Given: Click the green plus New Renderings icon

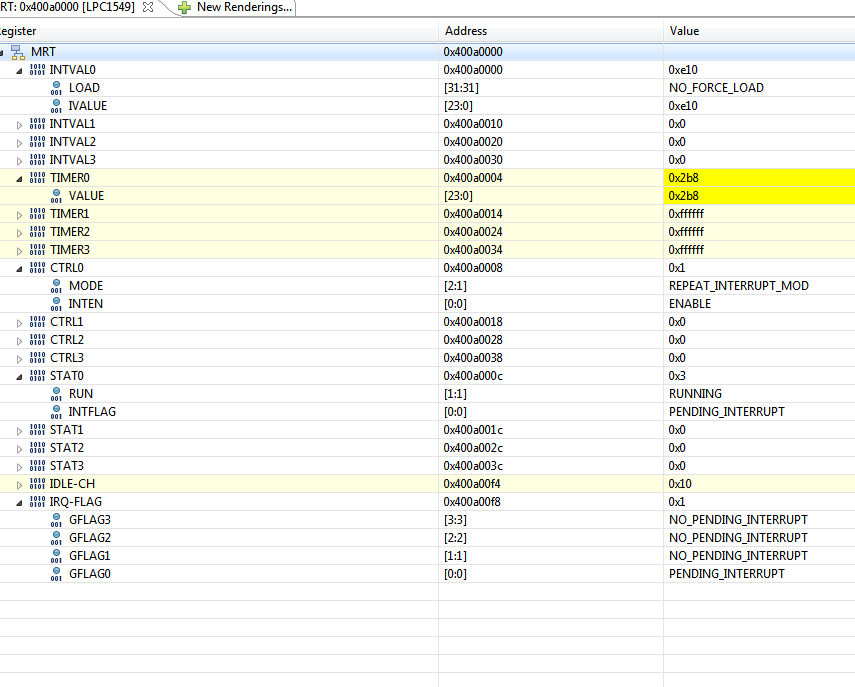Looking at the screenshot, I should tap(185, 8).
